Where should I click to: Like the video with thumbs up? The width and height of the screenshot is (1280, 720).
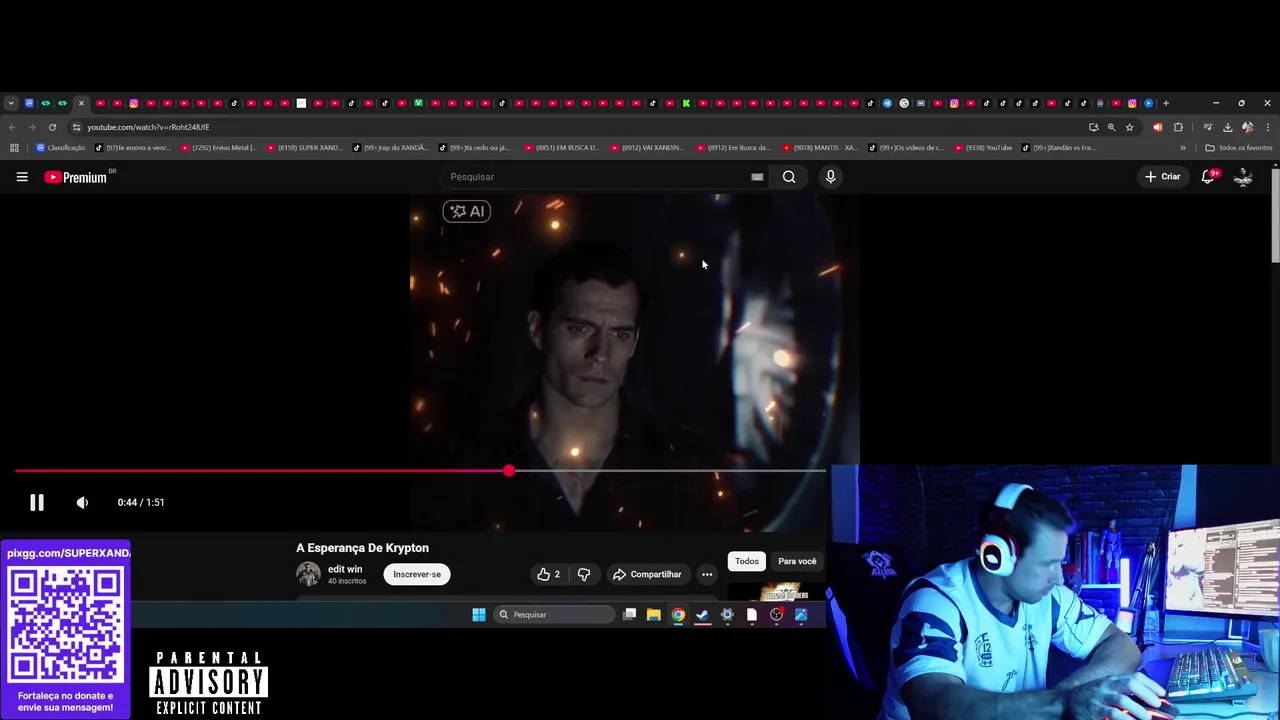pyautogui.click(x=548, y=574)
